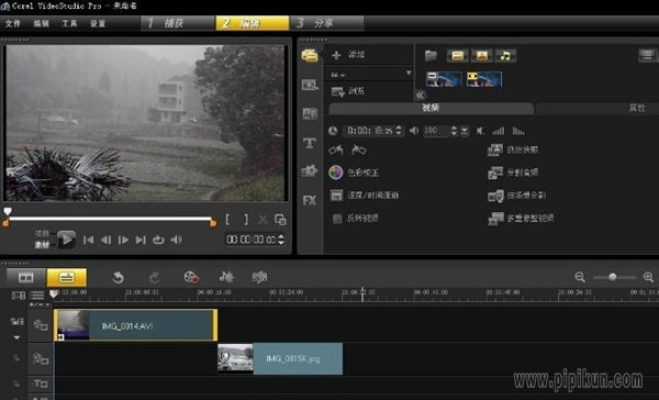Click the timeline zoom slider handle
The height and width of the screenshot is (400, 659).
[x=615, y=277]
